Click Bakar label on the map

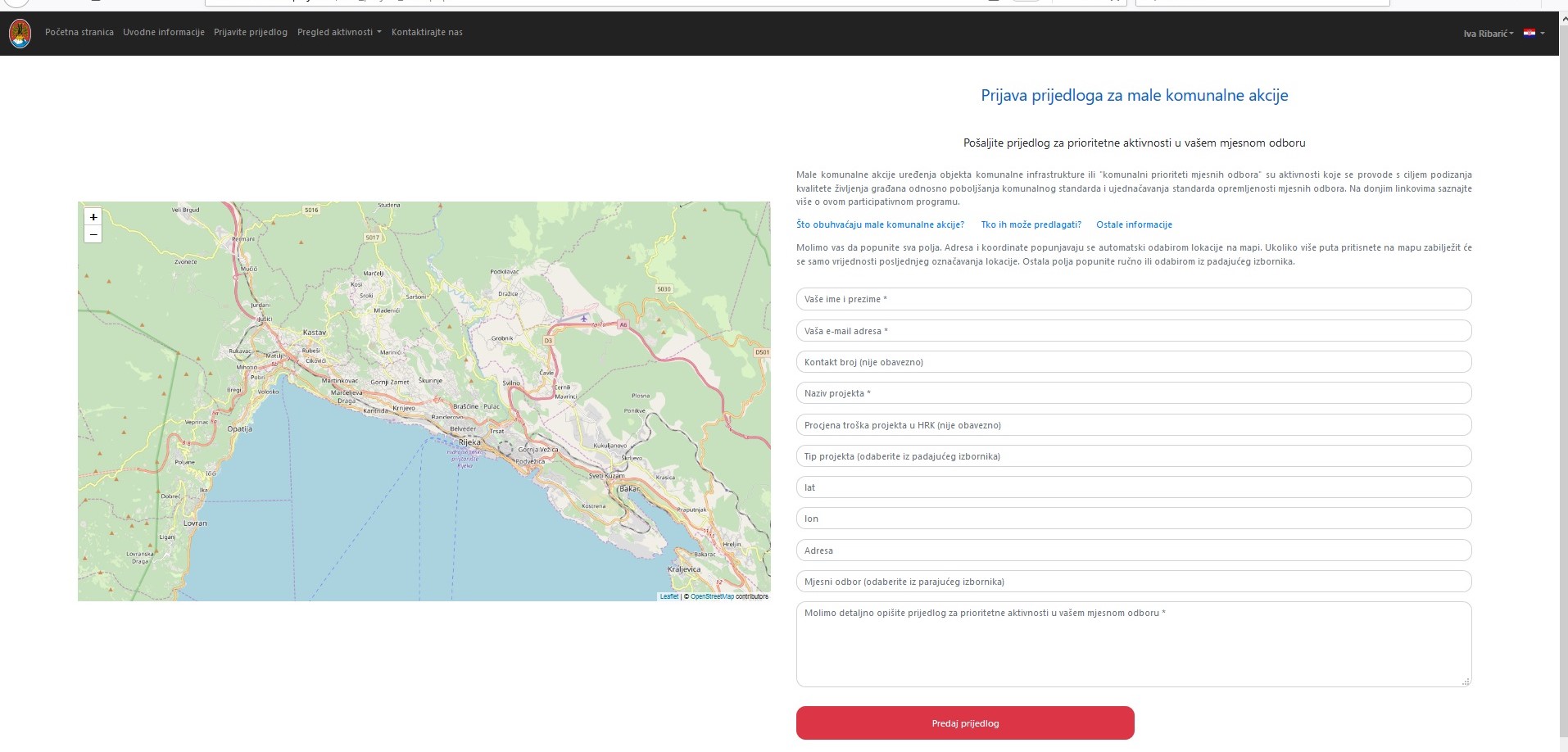tap(629, 489)
